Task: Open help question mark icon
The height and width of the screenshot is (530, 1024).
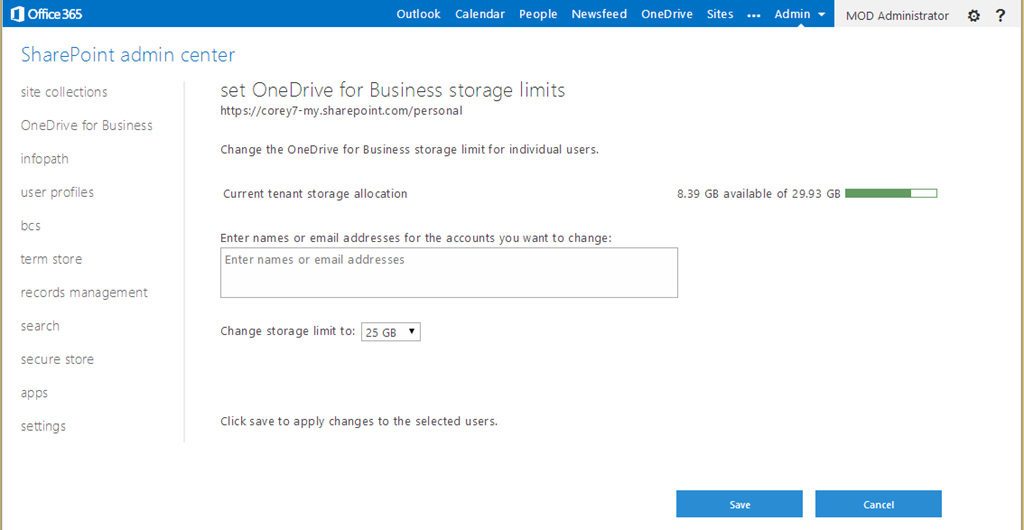Action: [x=1000, y=16]
